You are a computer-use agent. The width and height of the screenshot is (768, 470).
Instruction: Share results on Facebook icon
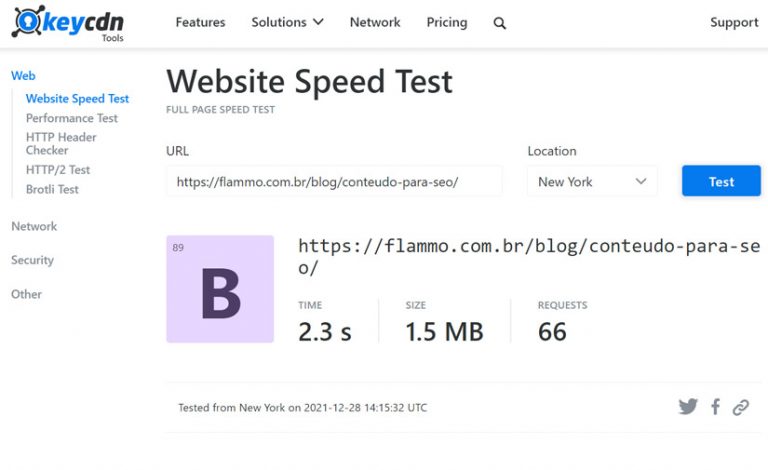716,406
